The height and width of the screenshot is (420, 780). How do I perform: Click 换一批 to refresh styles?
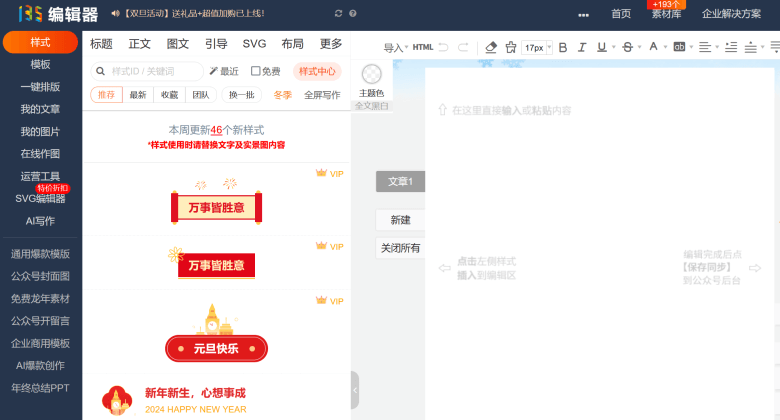[242, 95]
